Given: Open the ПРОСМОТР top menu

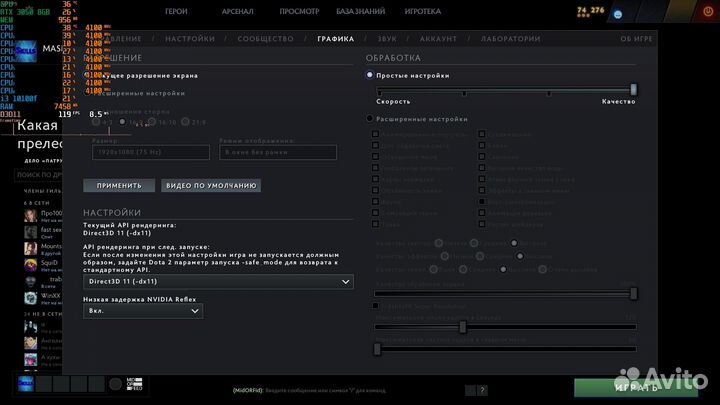Looking at the screenshot, I should coord(299,11).
